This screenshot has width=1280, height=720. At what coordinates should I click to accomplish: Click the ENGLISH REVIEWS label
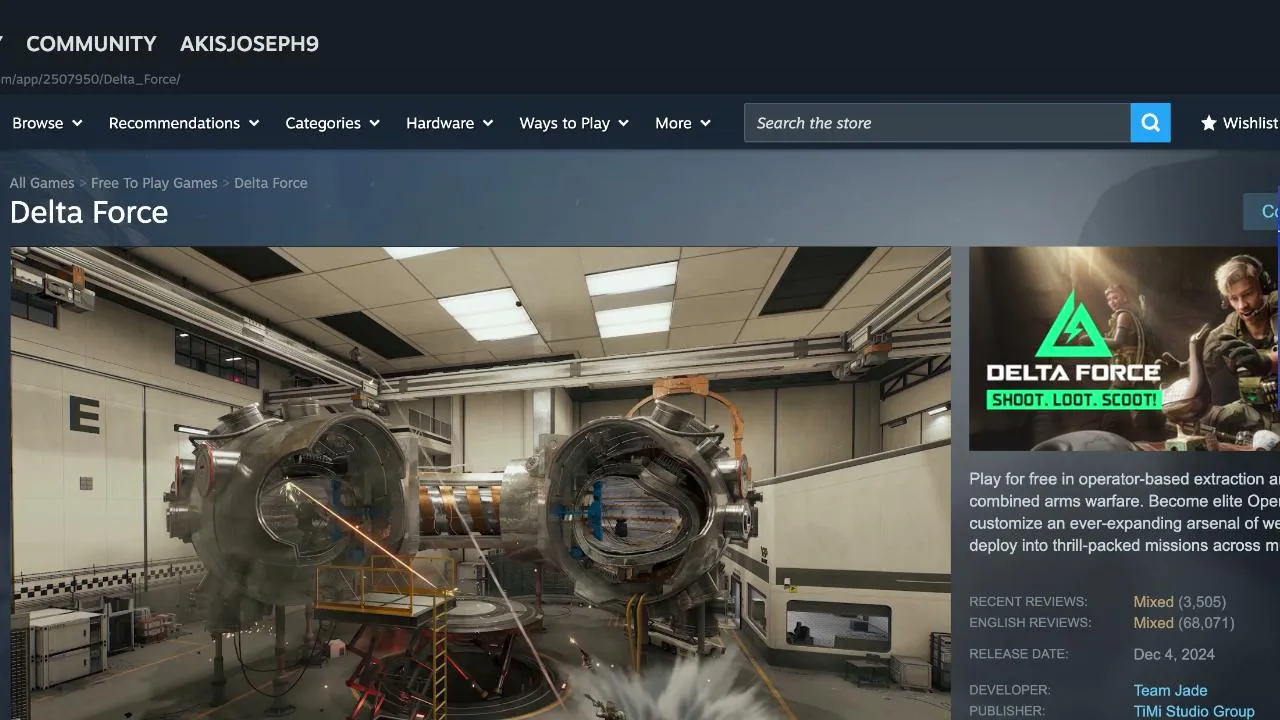1030,623
